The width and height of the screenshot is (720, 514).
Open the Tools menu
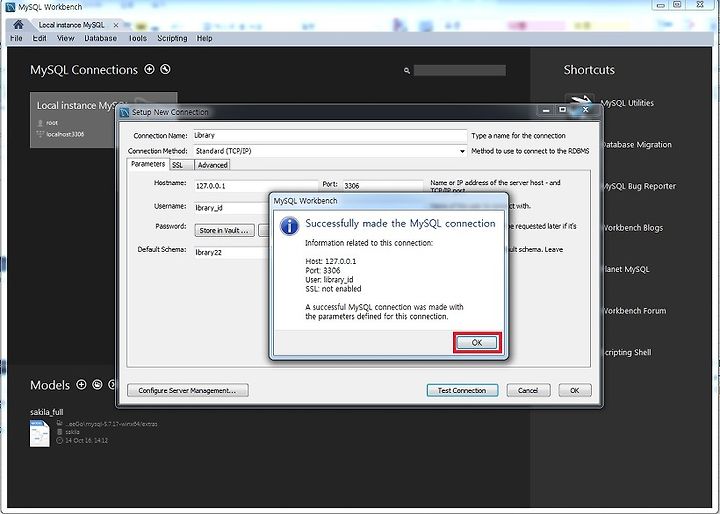pos(137,39)
